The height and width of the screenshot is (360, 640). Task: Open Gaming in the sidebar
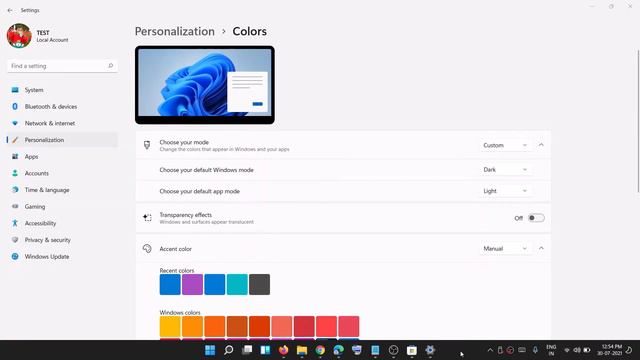pyautogui.click(x=62, y=207)
